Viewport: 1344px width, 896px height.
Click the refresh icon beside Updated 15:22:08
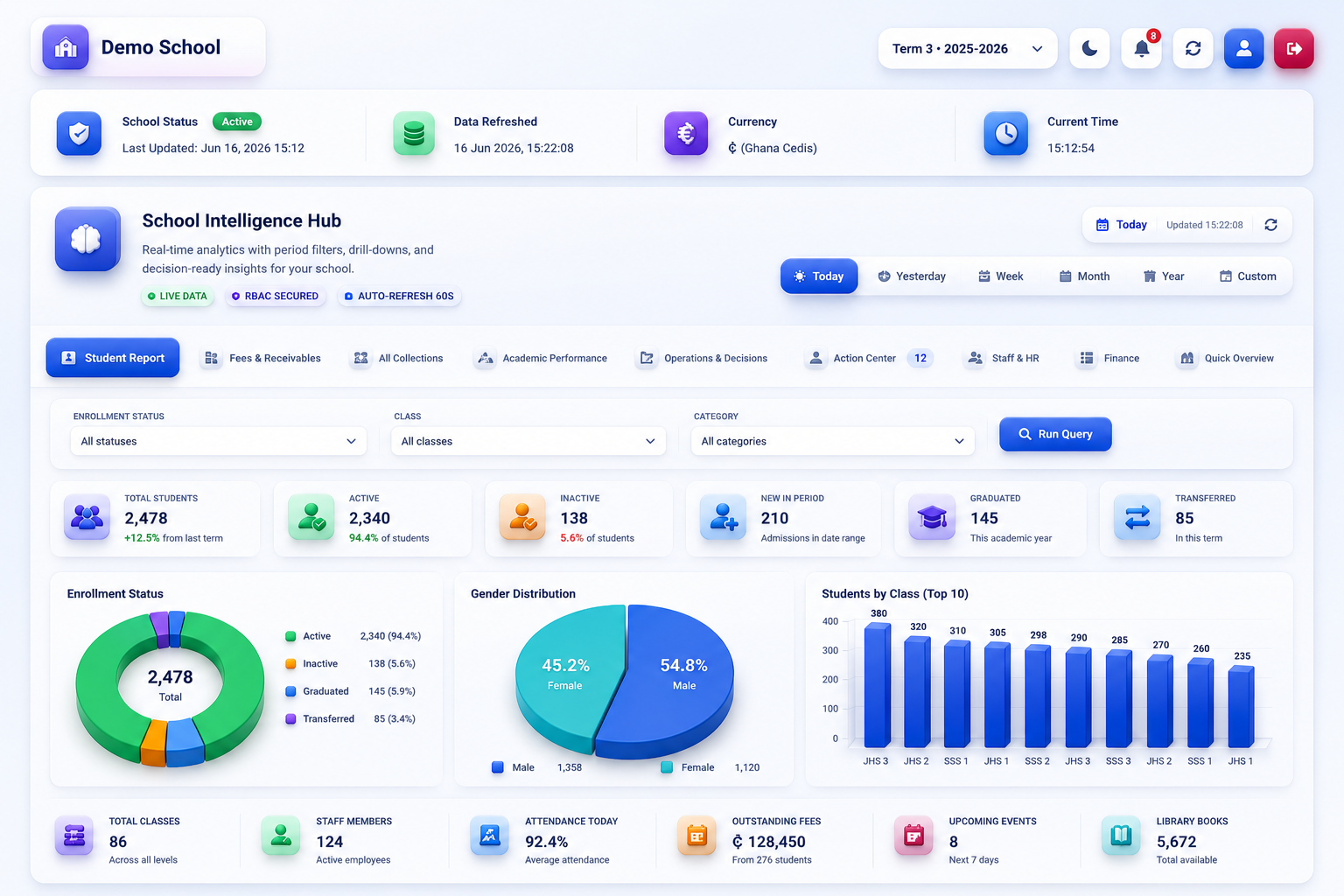(1270, 225)
